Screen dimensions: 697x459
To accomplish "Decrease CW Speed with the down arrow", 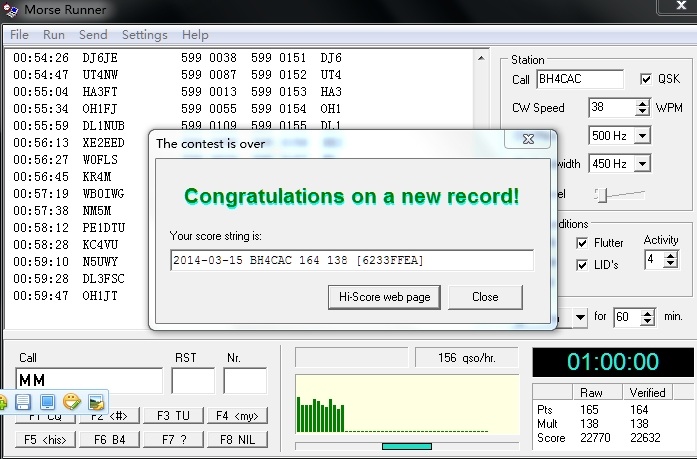I will (x=642, y=112).
